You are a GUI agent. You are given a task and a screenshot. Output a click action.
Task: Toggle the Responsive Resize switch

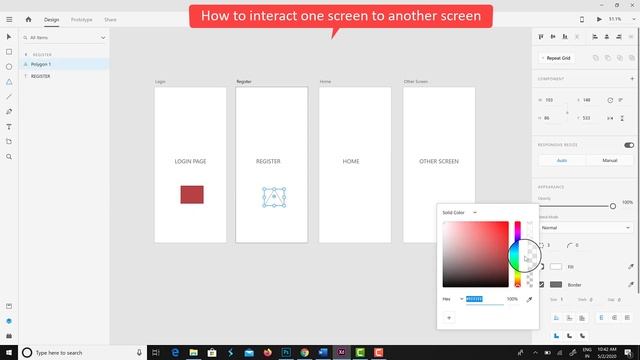(629, 145)
